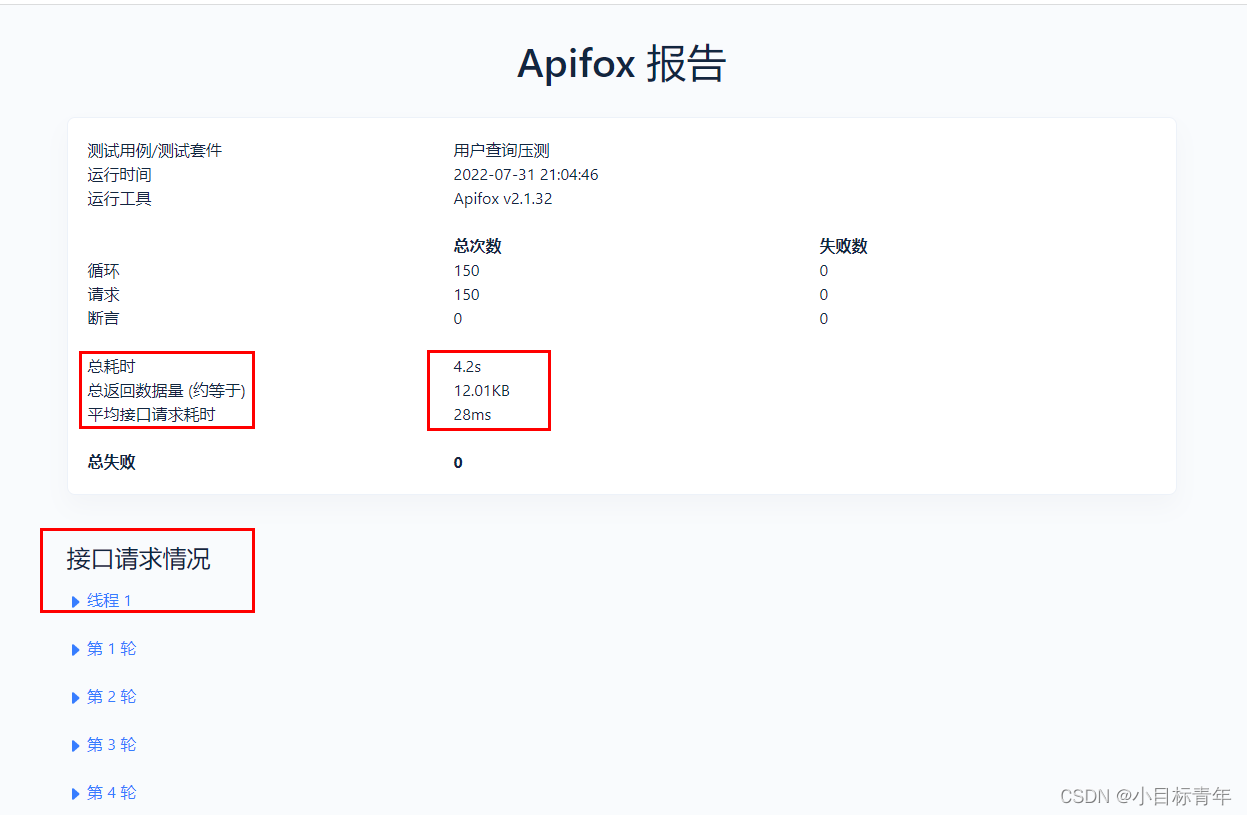This screenshot has height=815, width=1247.
Task: Select the 运行时间 label
Action: click(120, 175)
